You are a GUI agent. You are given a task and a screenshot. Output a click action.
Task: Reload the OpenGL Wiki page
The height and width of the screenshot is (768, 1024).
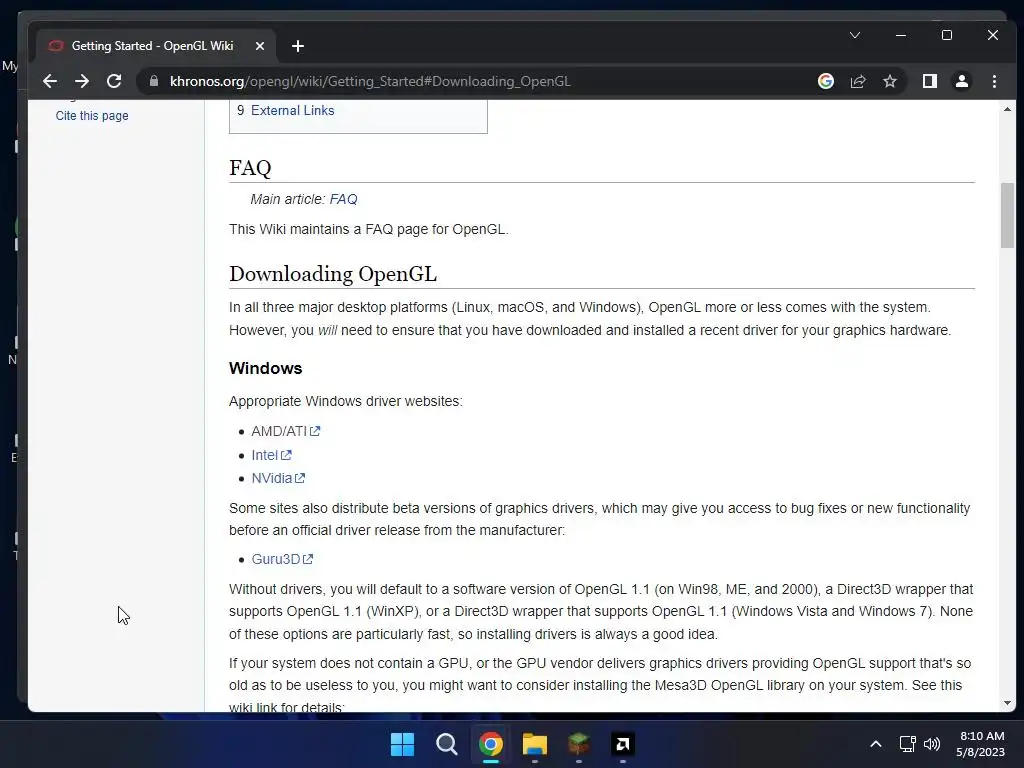114,81
